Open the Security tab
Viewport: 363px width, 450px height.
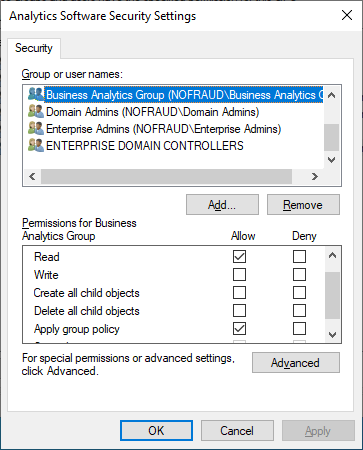point(34,48)
